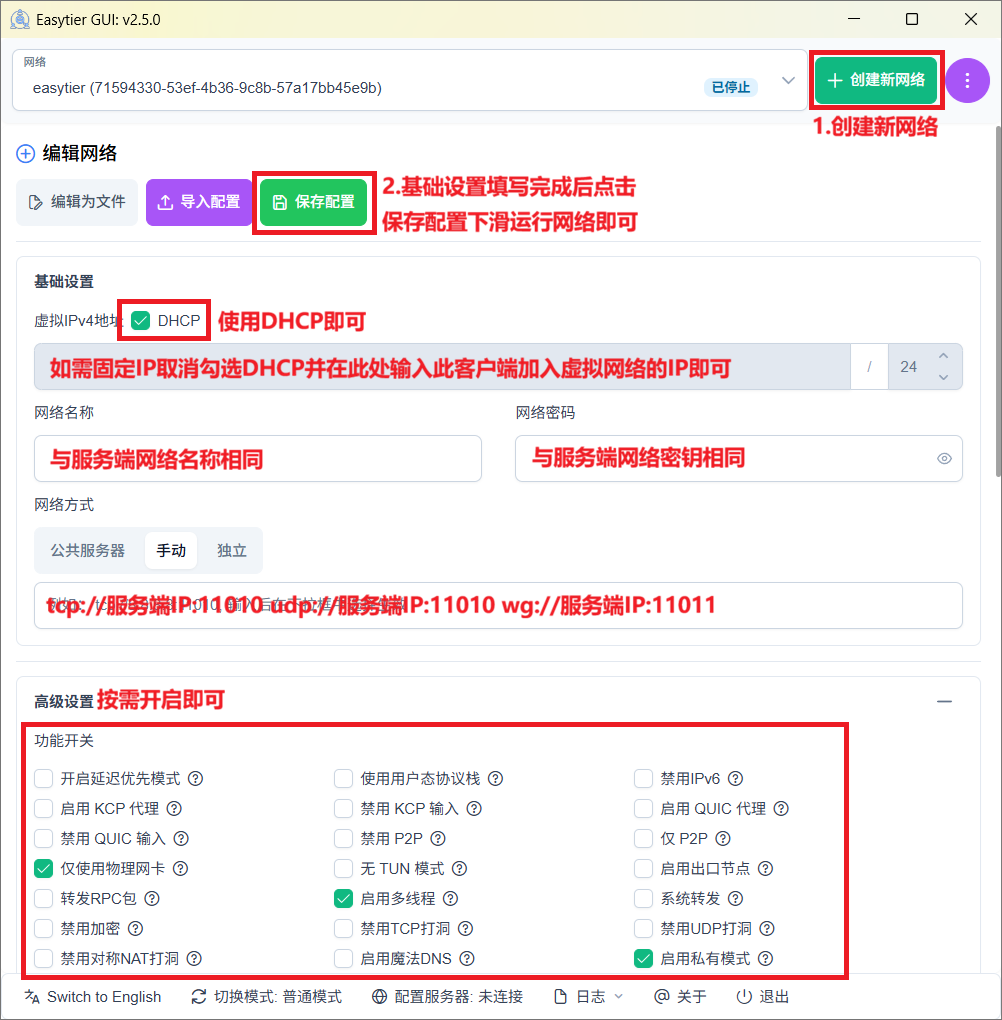Toggle network password visibility eye icon

click(x=944, y=459)
